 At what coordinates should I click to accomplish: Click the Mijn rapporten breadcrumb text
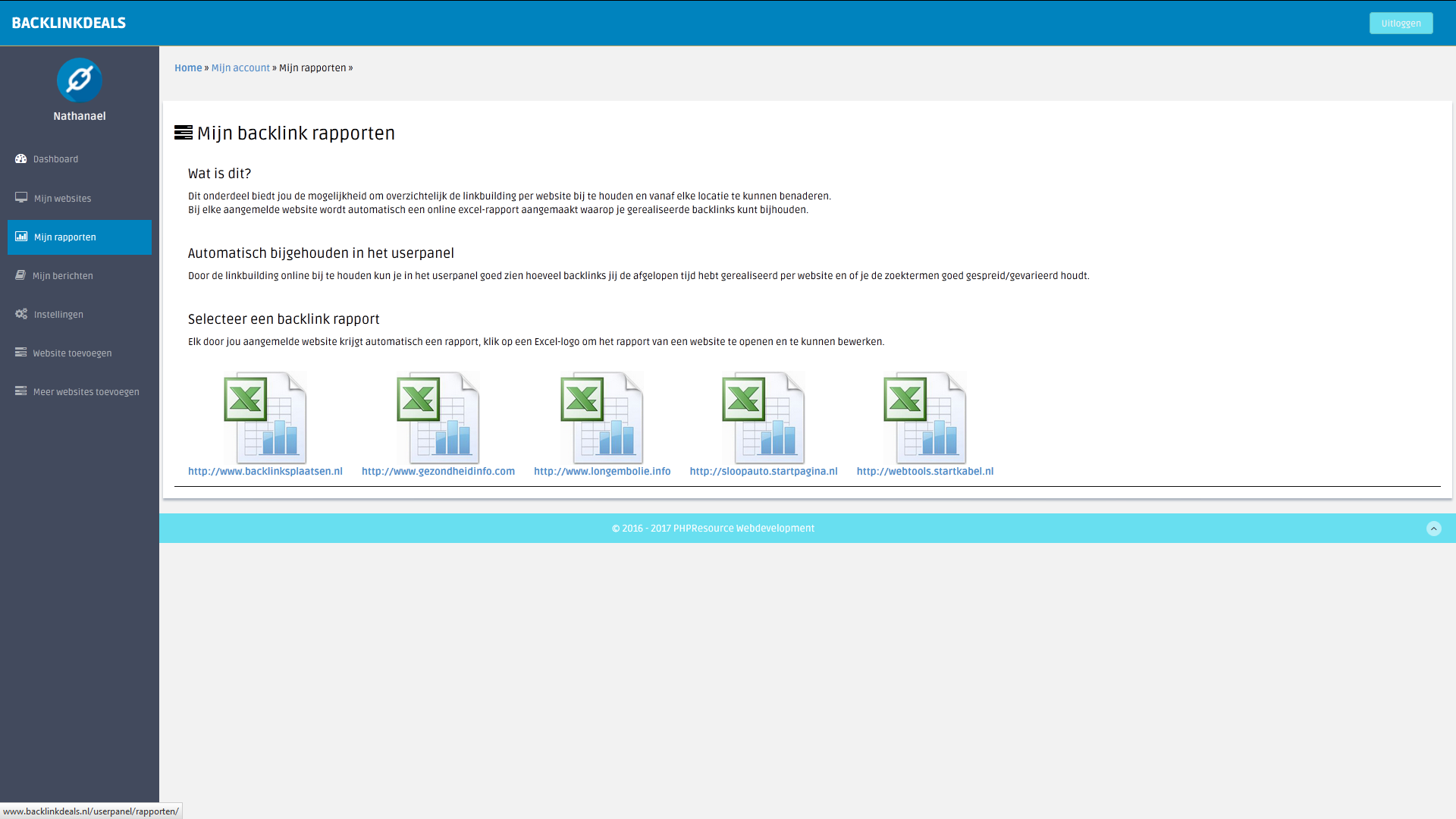(x=312, y=68)
